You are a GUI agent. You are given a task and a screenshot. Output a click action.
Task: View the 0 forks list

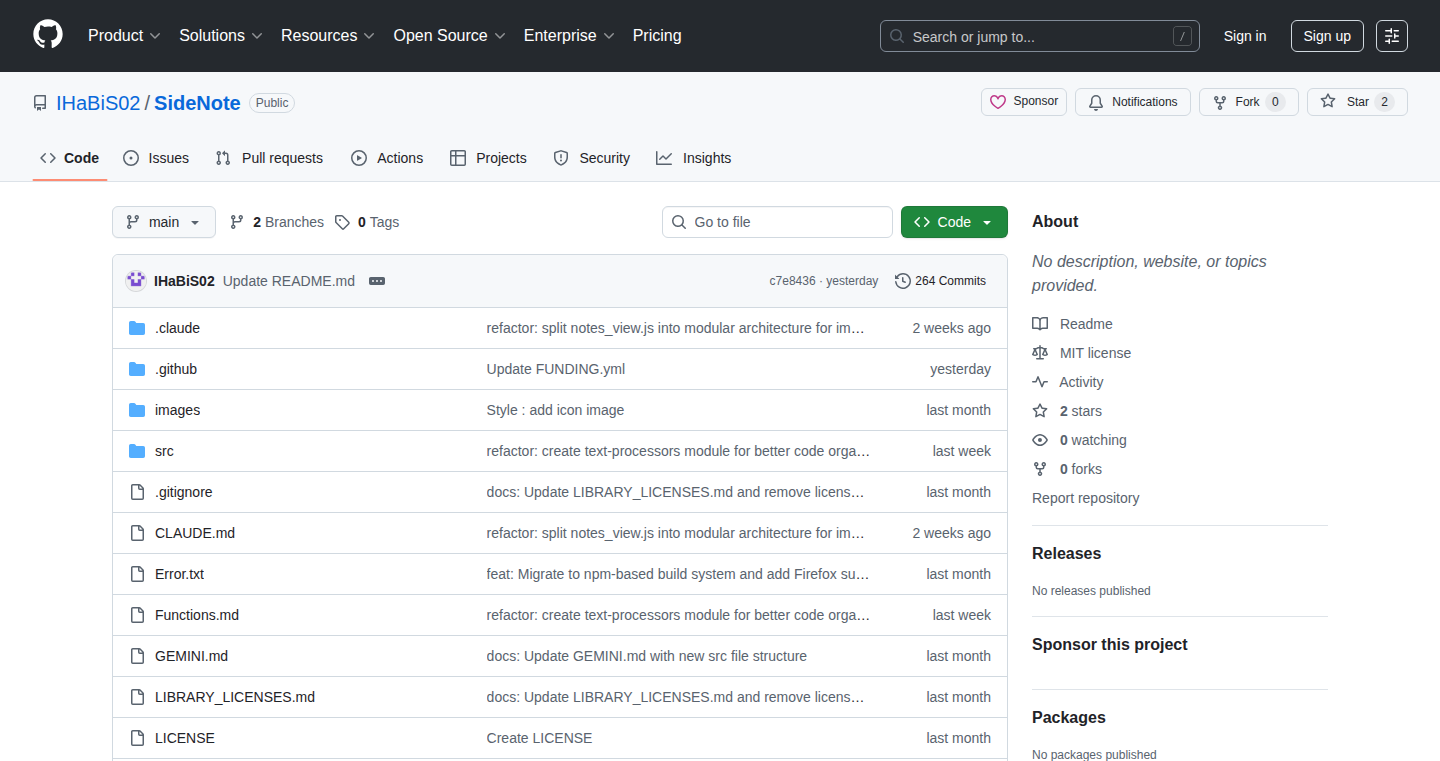(x=1067, y=469)
